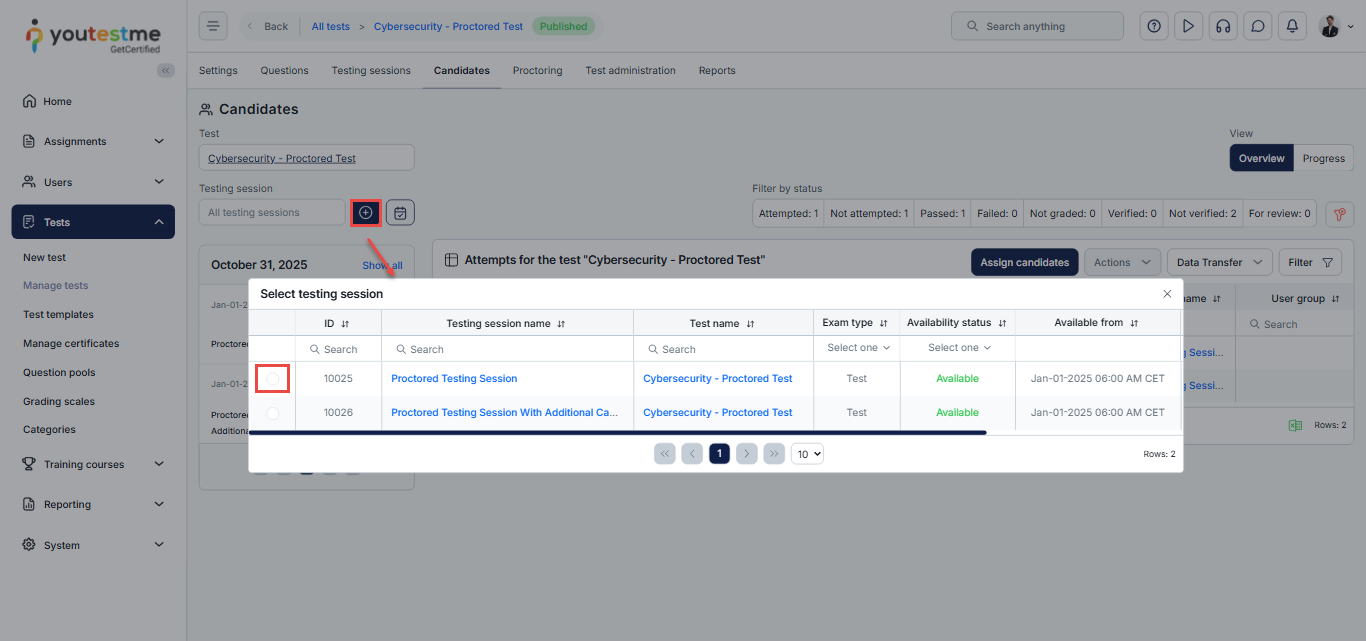Open the Testing sessions tab
The height and width of the screenshot is (641, 1366).
(x=371, y=71)
